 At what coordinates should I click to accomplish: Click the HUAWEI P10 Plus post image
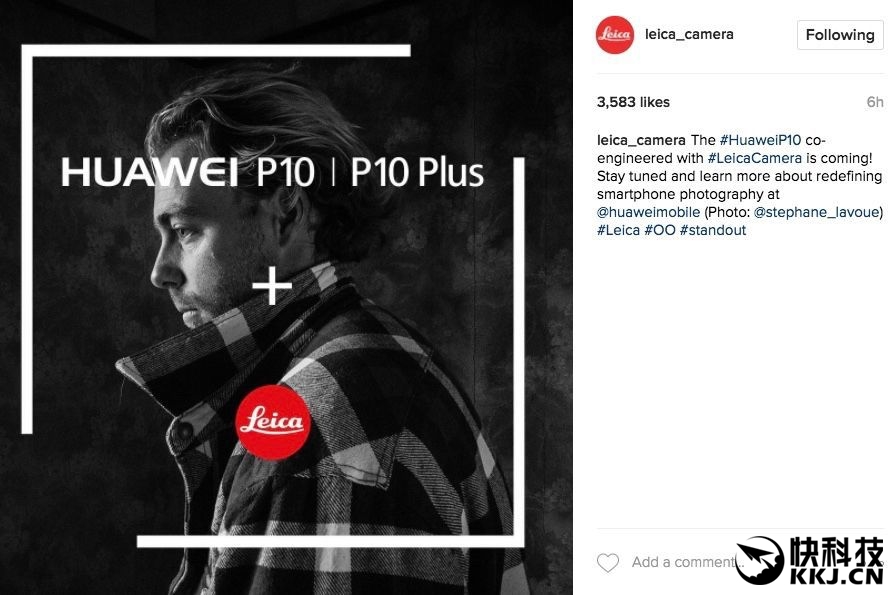click(286, 297)
